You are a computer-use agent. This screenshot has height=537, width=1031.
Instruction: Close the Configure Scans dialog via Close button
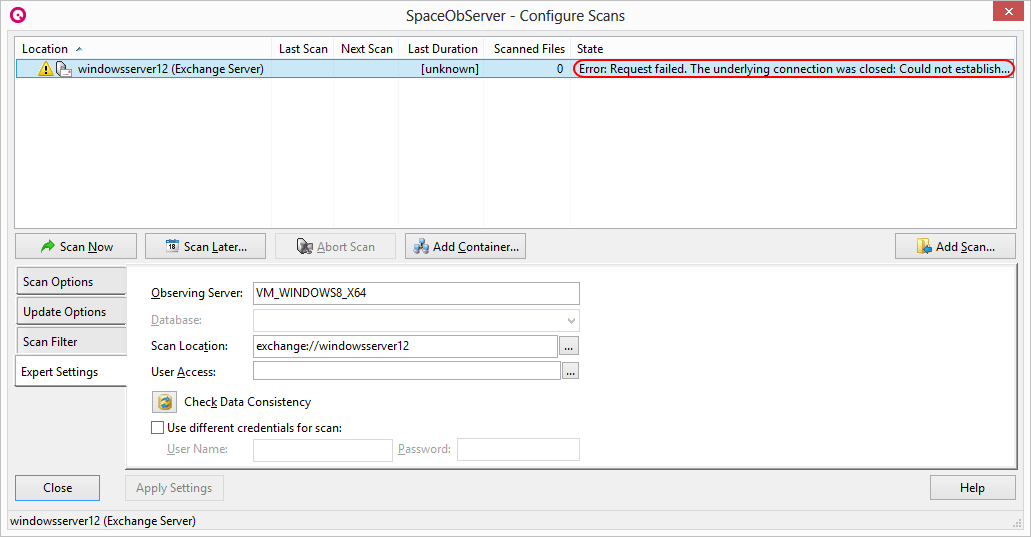point(57,488)
